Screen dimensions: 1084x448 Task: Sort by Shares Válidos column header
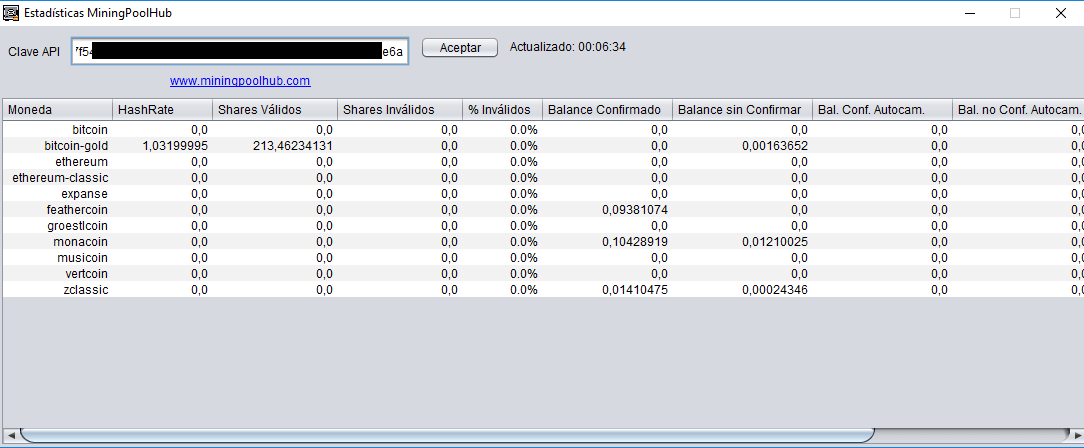point(275,110)
